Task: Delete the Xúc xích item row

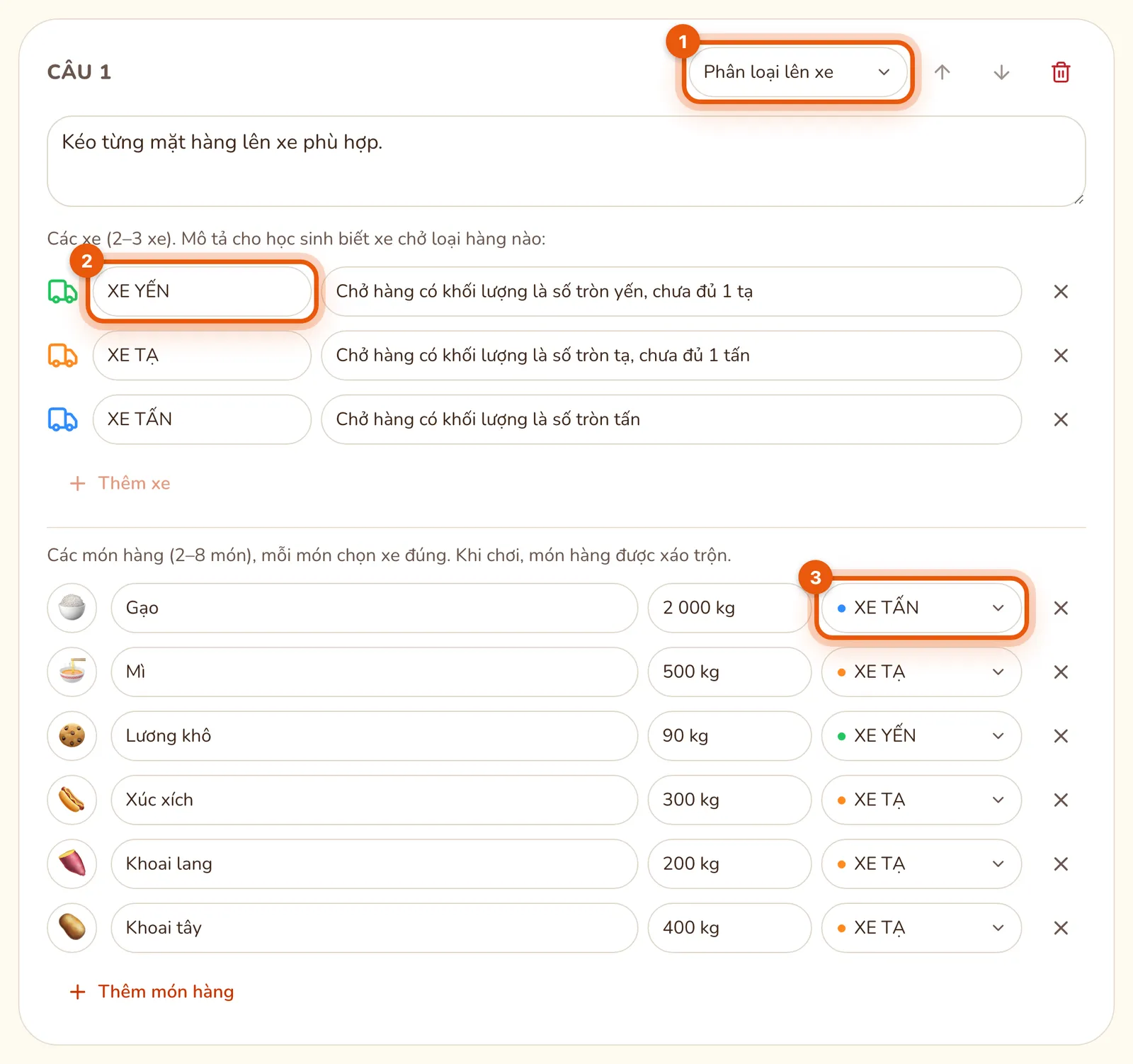Action: coord(1061,800)
